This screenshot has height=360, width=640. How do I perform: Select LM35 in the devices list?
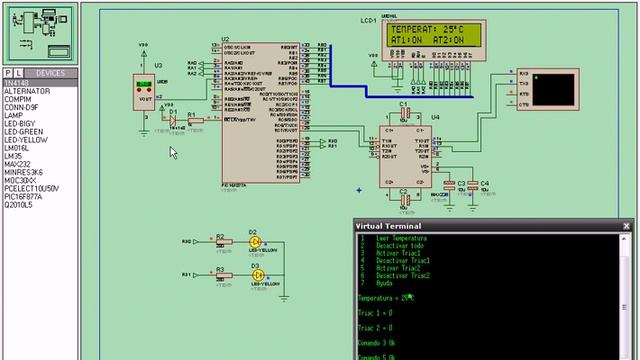coord(13,156)
